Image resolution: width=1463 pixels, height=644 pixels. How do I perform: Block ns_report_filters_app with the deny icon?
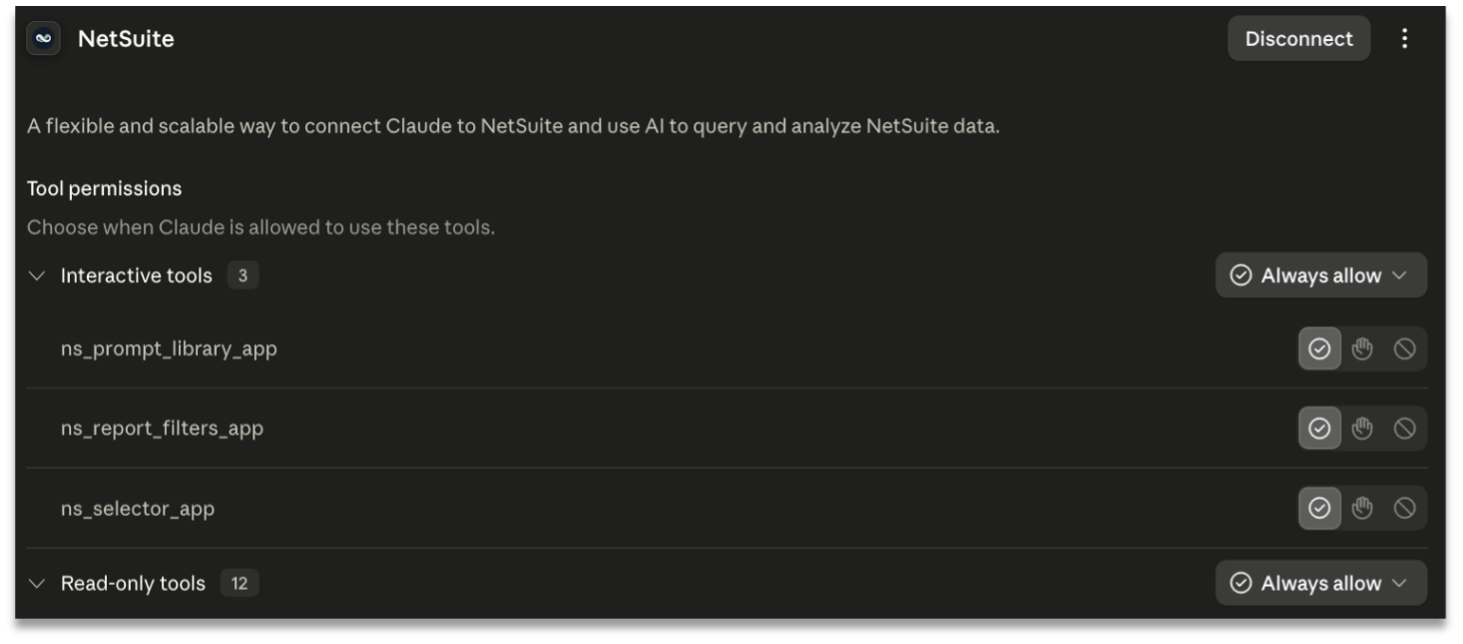[x=1404, y=428]
